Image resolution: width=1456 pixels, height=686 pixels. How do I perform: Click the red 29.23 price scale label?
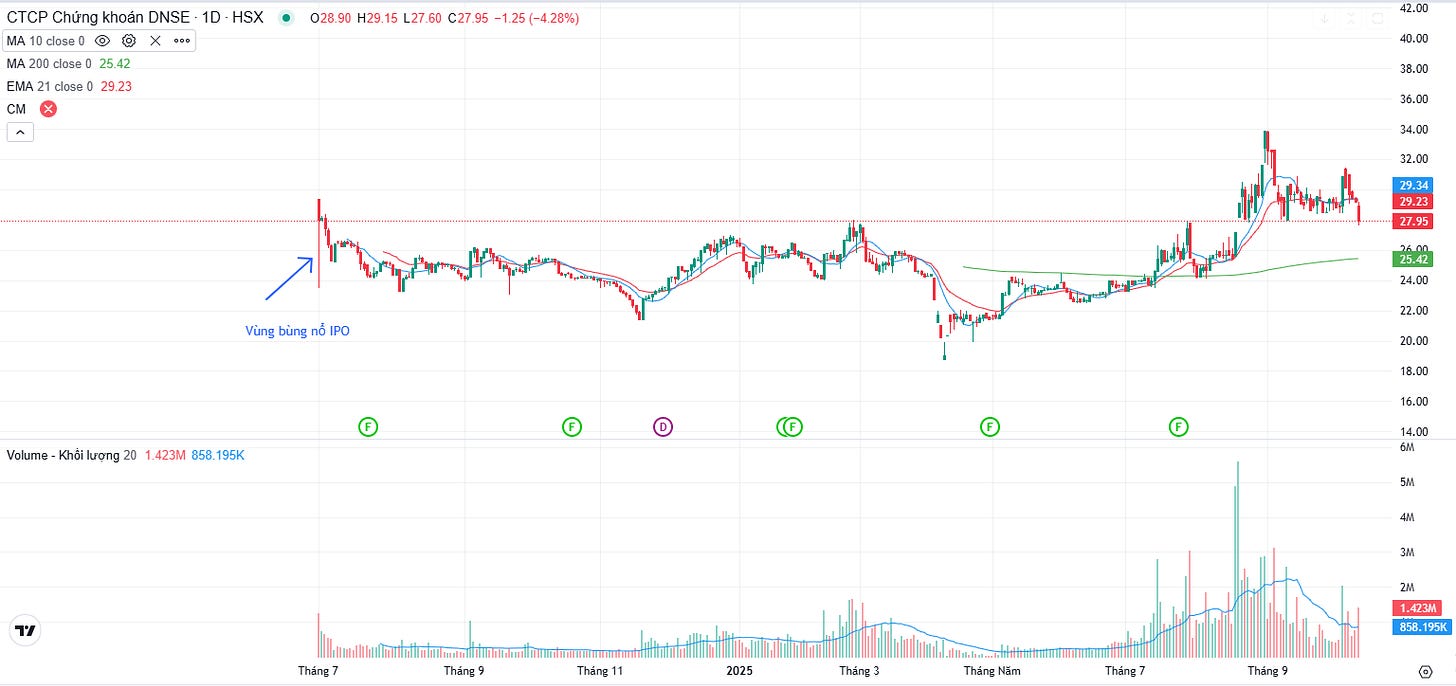pos(1412,201)
